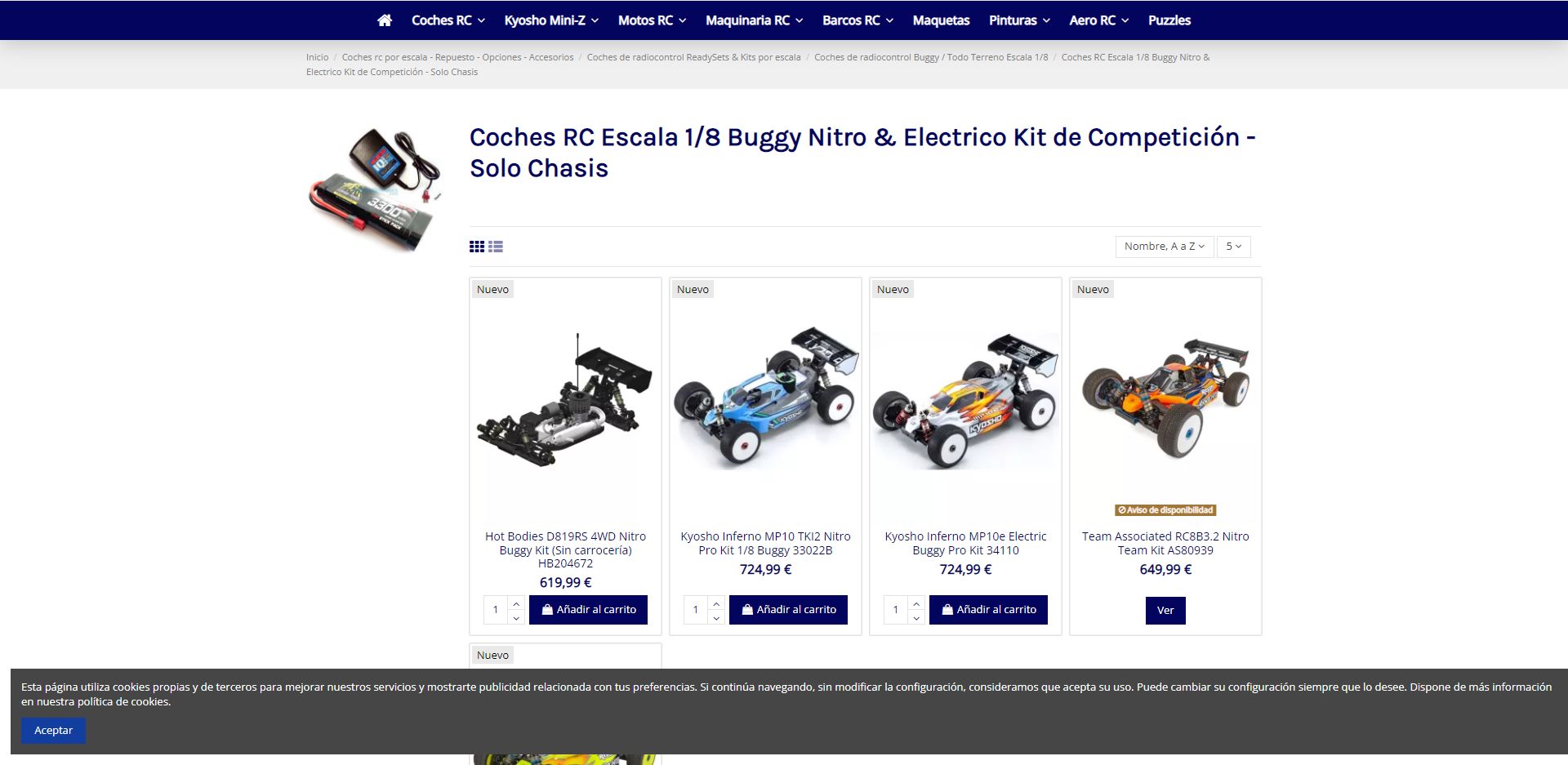The width and height of the screenshot is (1568, 765).
Task: Open the items-per-page dropdown showing 5
Action: (x=1233, y=247)
